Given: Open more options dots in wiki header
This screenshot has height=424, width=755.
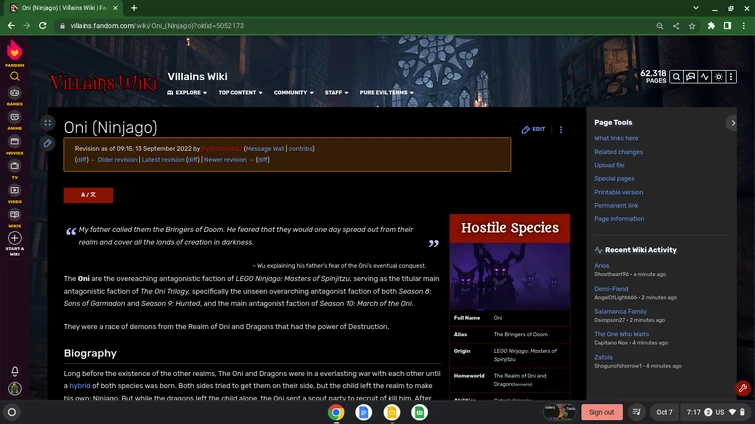Looking at the screenshot, I should 731,77.
